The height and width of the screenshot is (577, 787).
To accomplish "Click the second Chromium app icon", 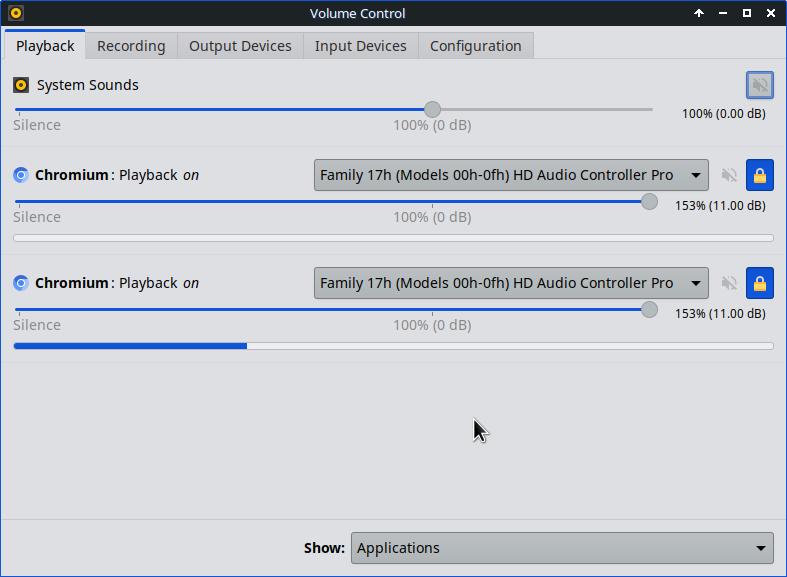I will (21, 283).
